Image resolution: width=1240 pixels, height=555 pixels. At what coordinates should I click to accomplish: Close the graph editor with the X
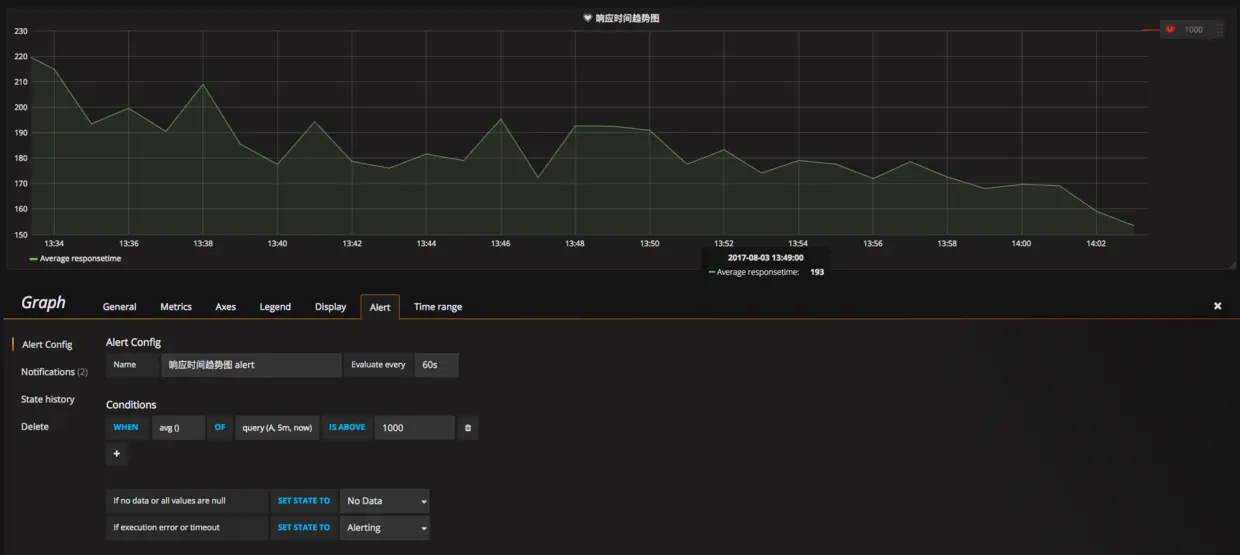coord(1217,306)
